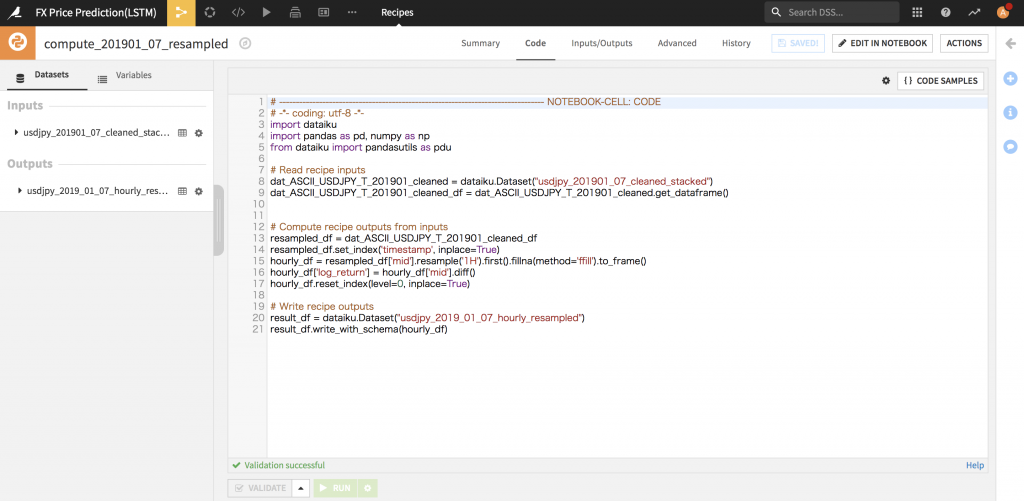Open the user profile avatar
Screen dimensions: 1024x501
[1003, 12]
